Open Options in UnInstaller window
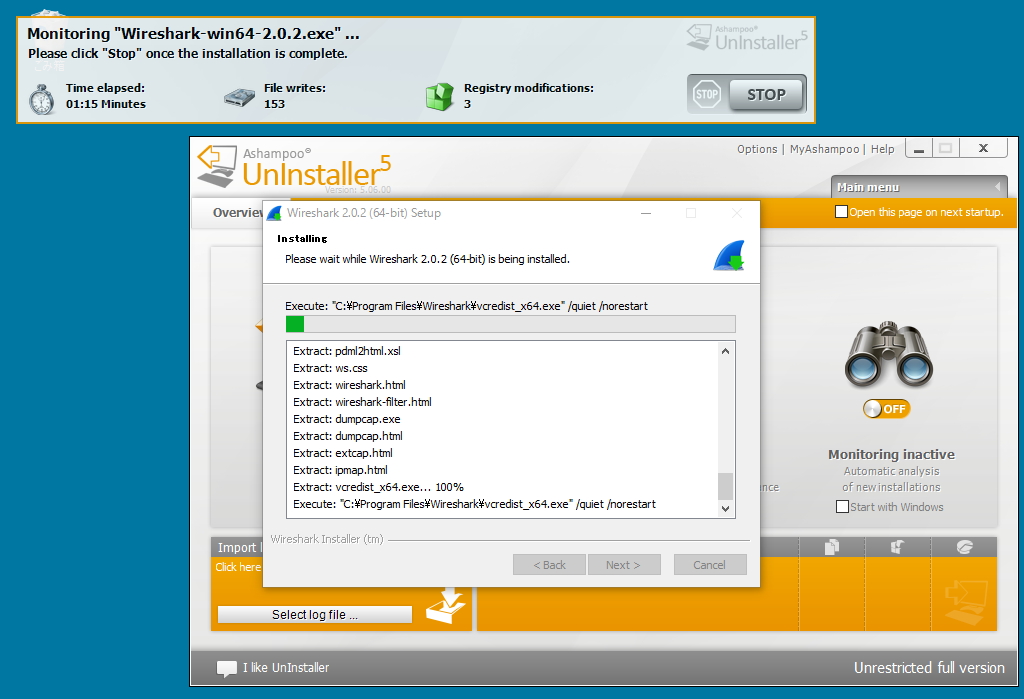This screenshot has width=1024, height=699. (x=757, y=149)
